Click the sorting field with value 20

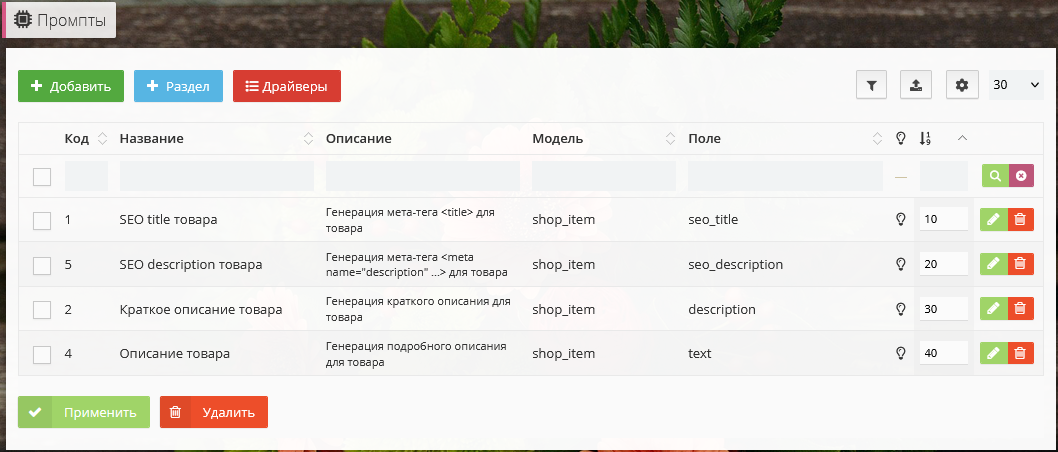coord(944,264)
